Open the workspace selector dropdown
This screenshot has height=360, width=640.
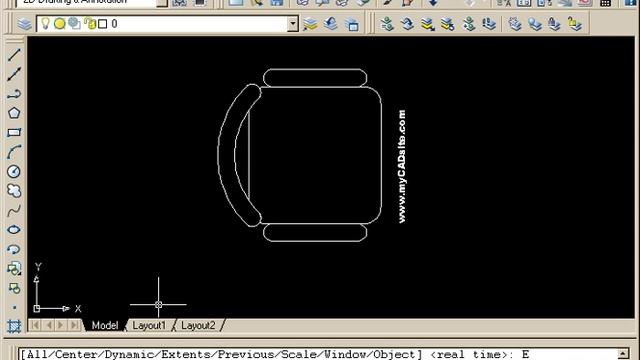[162, 3]
